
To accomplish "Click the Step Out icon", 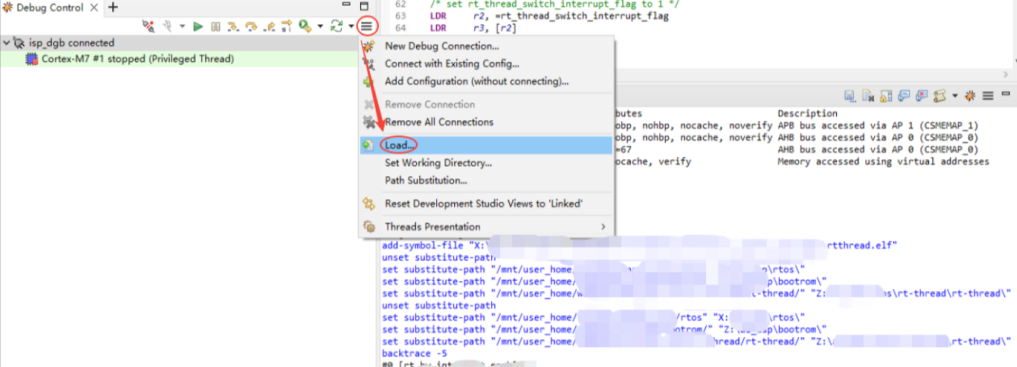I will click(269, 27).
